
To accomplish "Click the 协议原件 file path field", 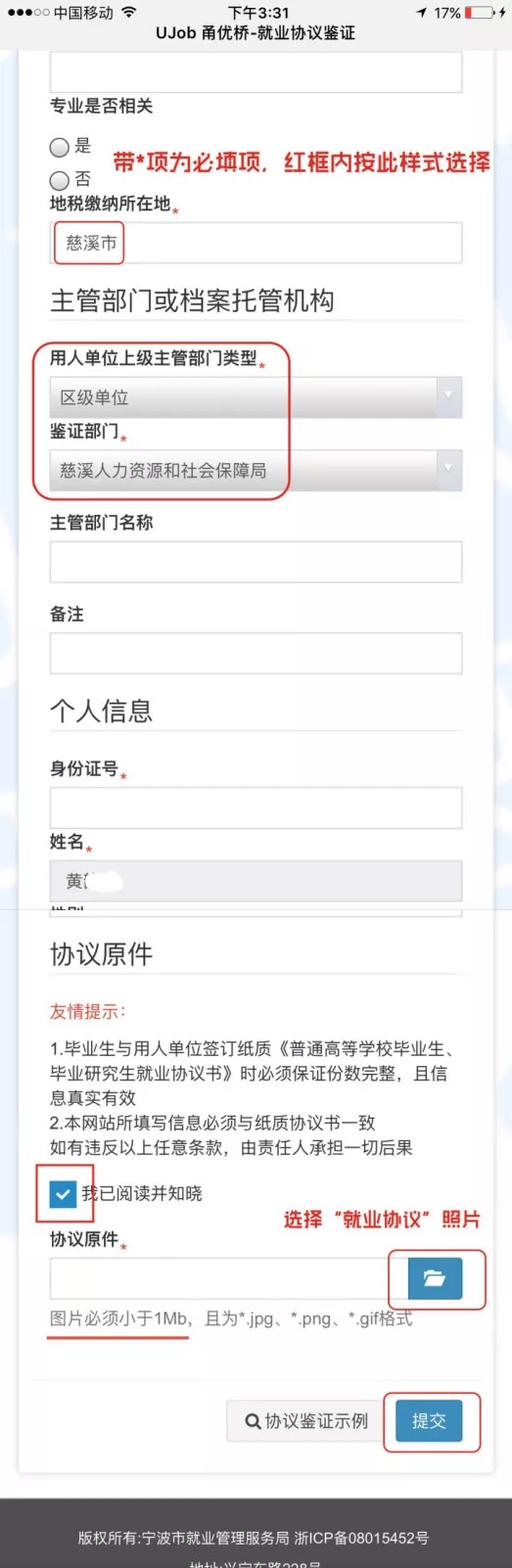I will pos(229,1278).
